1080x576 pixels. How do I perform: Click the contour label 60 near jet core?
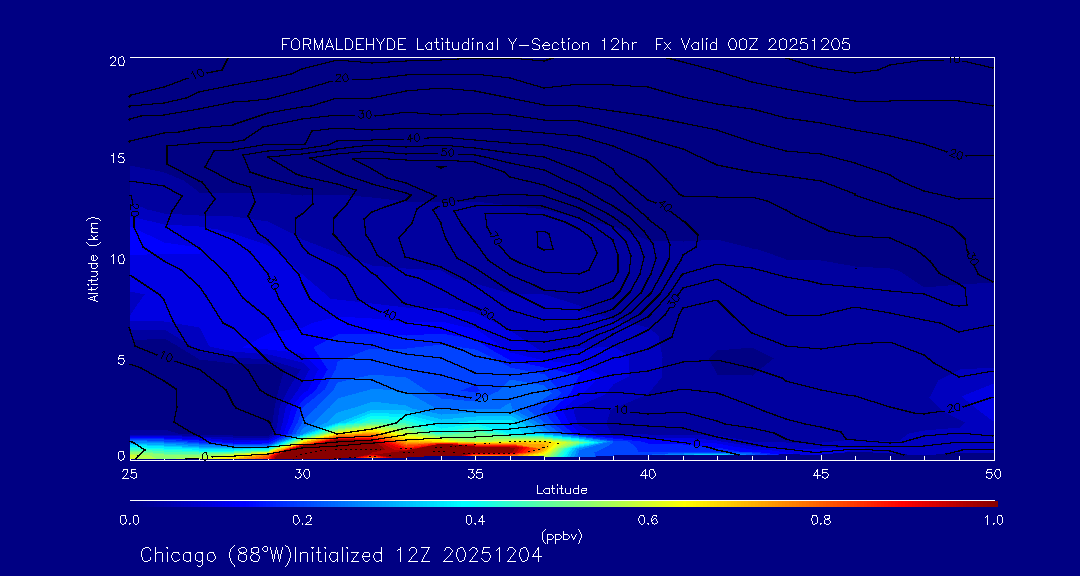coord(449,202)
